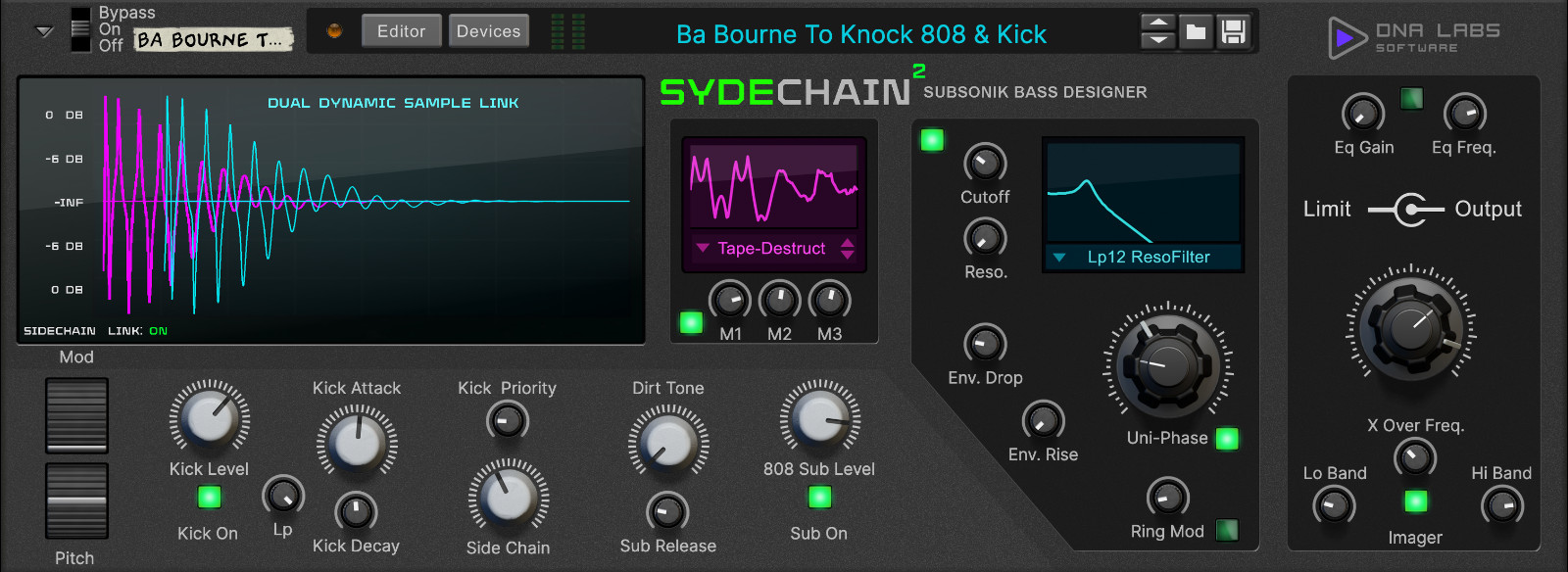Image resolution: width=1568 pixels, height=572 pixels.
Task: Click the small Ring Mod knob
Action: click(x=1167, y=497)
